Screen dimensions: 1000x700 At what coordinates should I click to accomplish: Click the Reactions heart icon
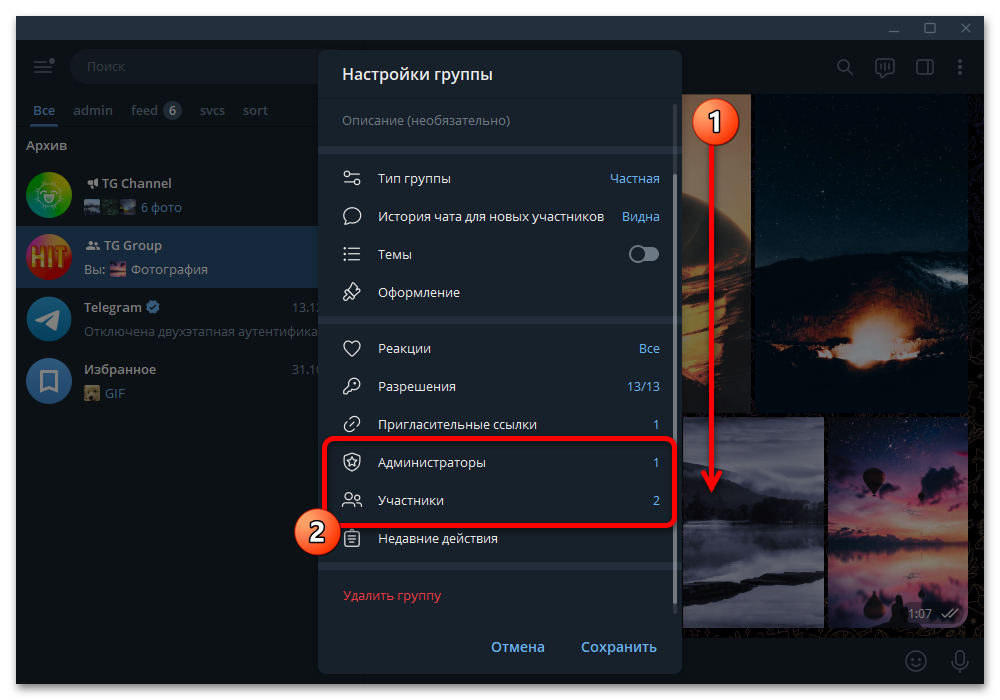[x=351, y=348]
